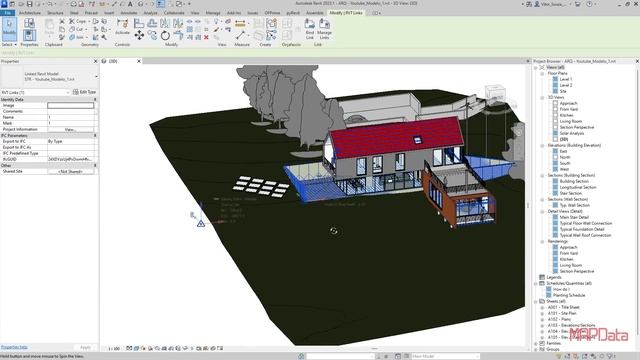
Task: Collapse the Elevations (Building Elevation) node
Action: tap(542, 145)
